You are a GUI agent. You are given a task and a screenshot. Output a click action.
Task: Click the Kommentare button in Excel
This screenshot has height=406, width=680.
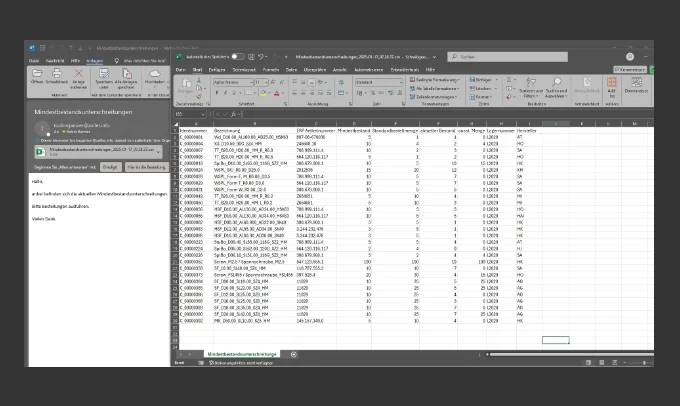point(632,70)
